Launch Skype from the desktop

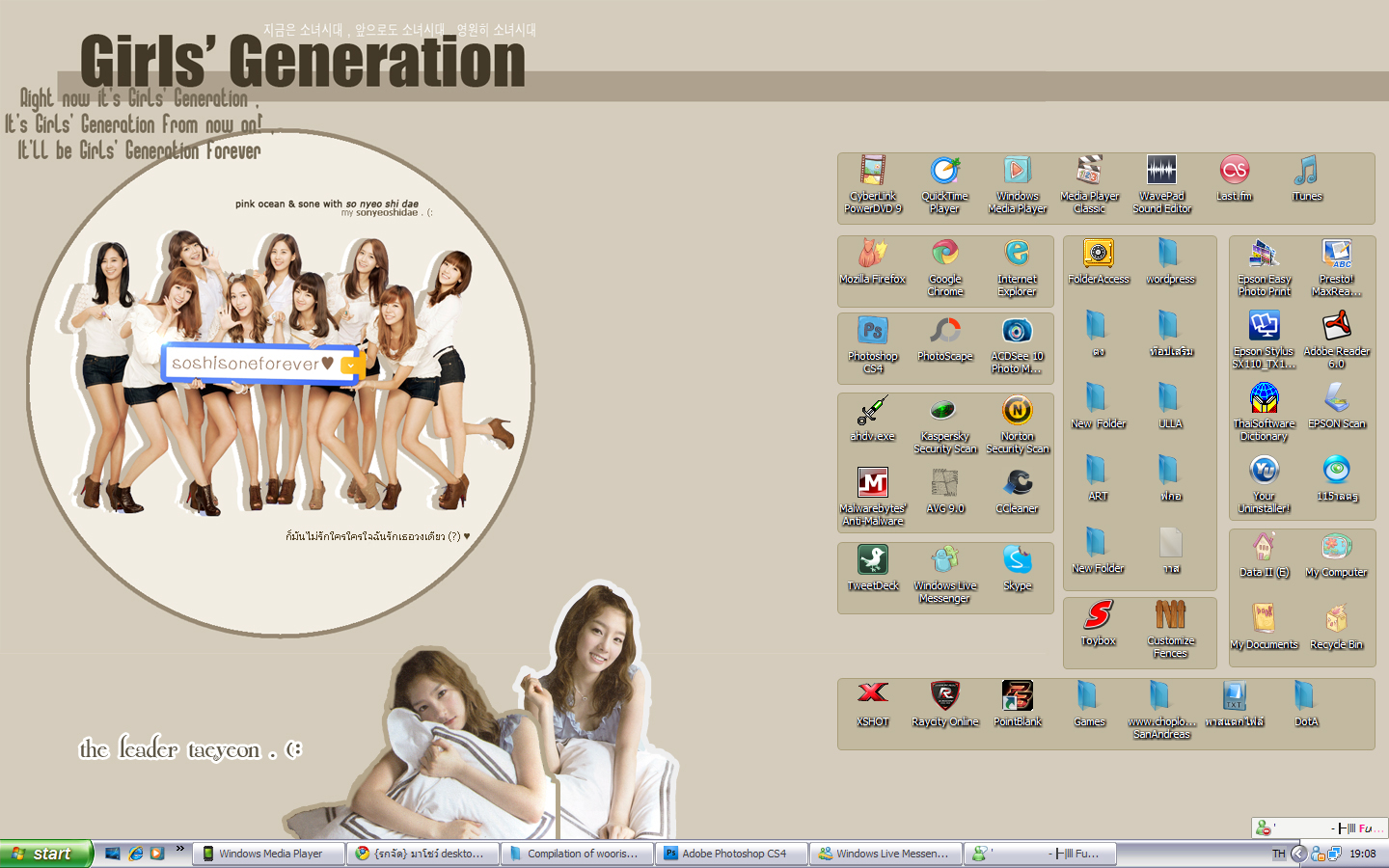1018,568
